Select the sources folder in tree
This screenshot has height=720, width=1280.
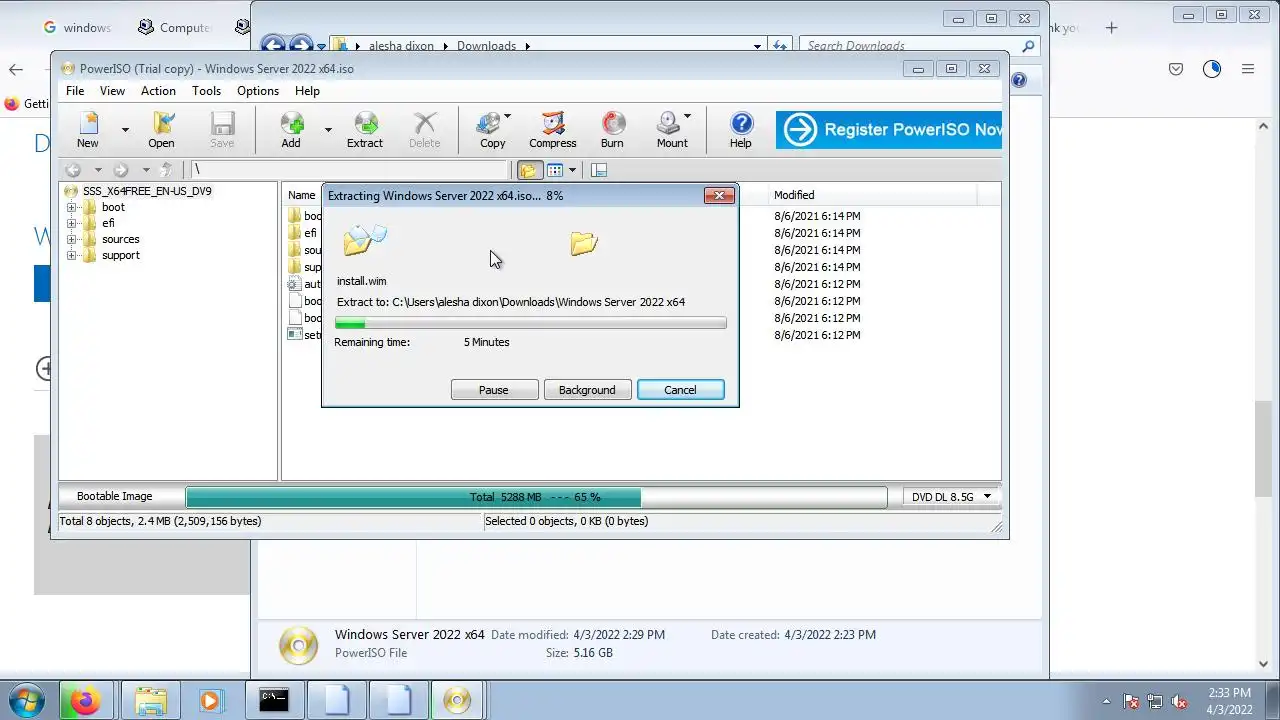click(120, 239)
